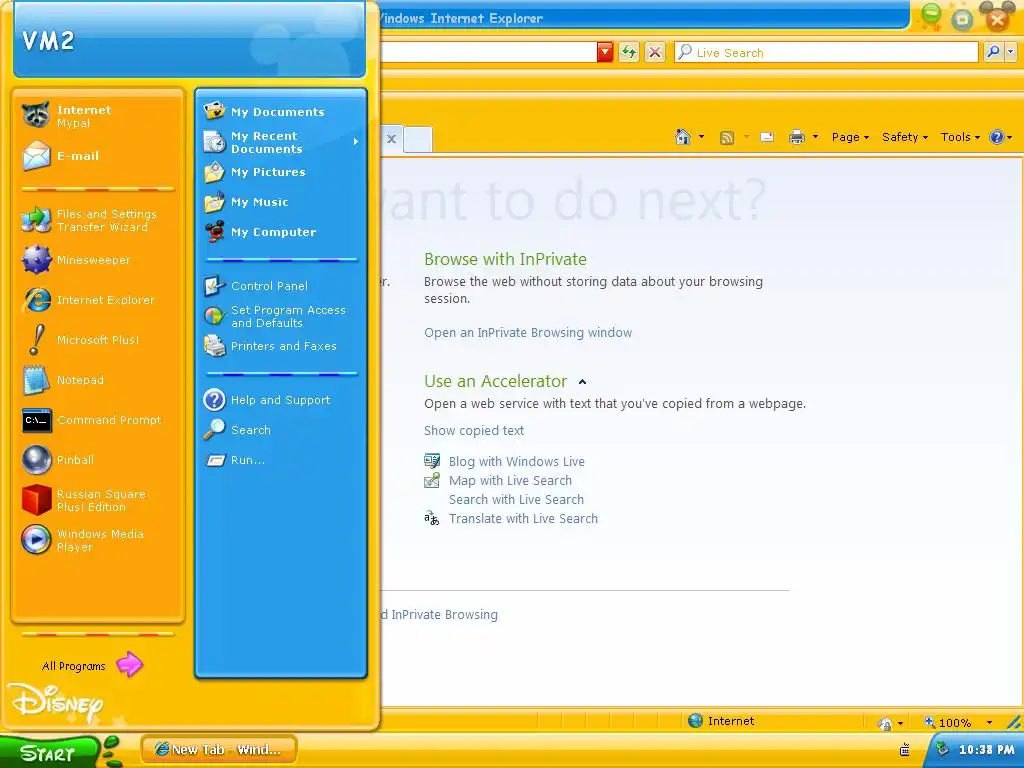Click the Internet zone status indicator
This screenshot has height=768, width=1024.
click(x=722, y=721)
